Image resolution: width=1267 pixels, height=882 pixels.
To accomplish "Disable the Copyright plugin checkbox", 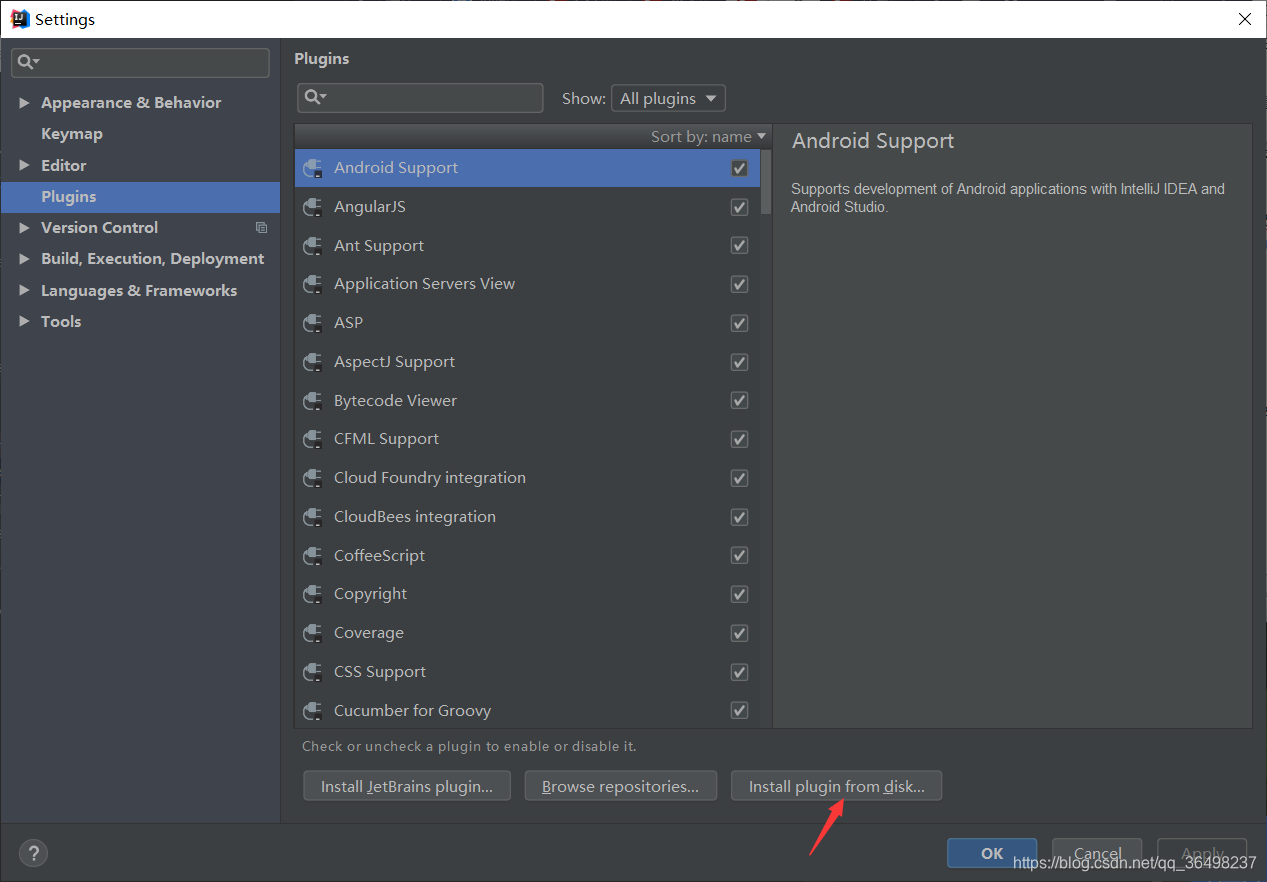I will coord(739,594).
